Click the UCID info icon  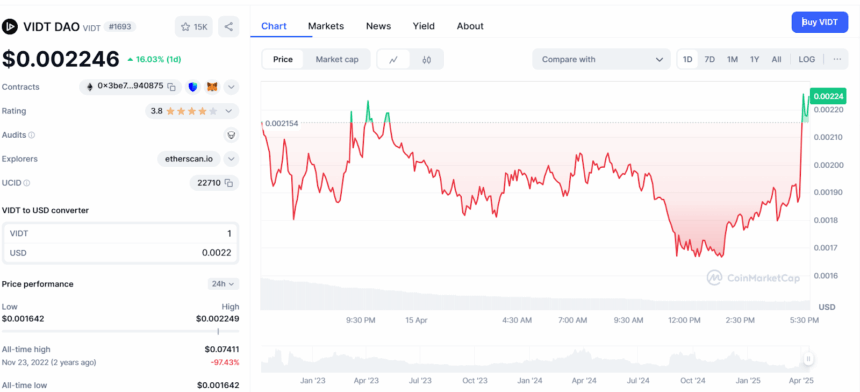[27, 183]
